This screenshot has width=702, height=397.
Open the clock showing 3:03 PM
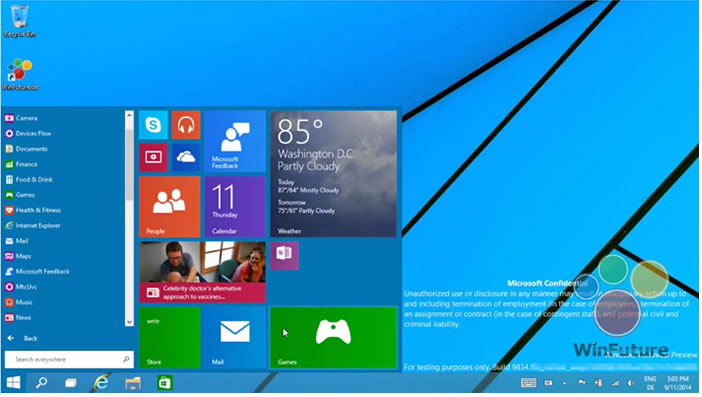[677, 383]
